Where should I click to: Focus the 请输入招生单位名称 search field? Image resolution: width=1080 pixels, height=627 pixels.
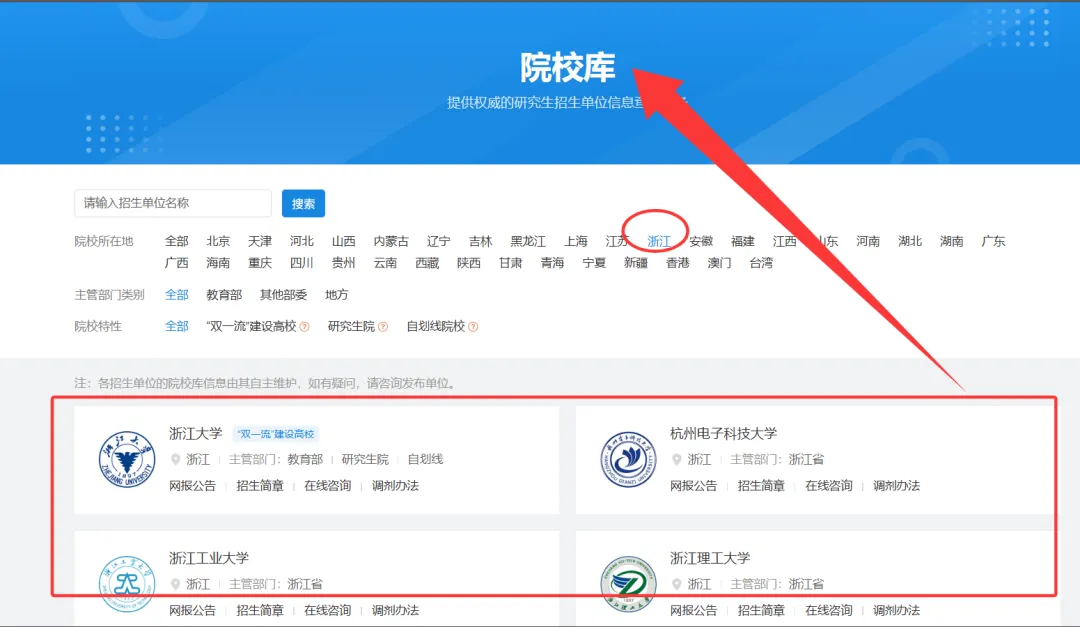coord(173,203)
